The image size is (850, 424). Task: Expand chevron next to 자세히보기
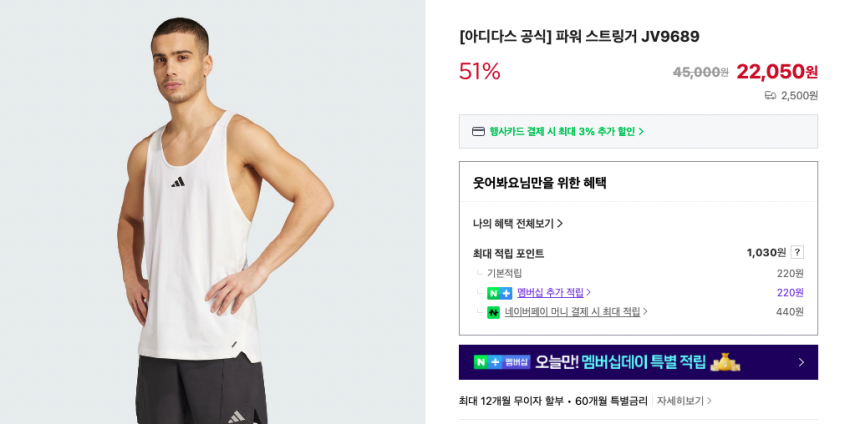point(709,401)
